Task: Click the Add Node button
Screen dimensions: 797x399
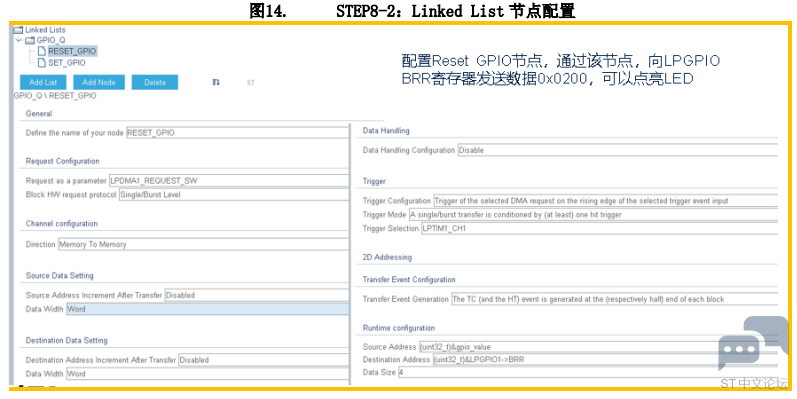Action: click(x=99, y=82)
